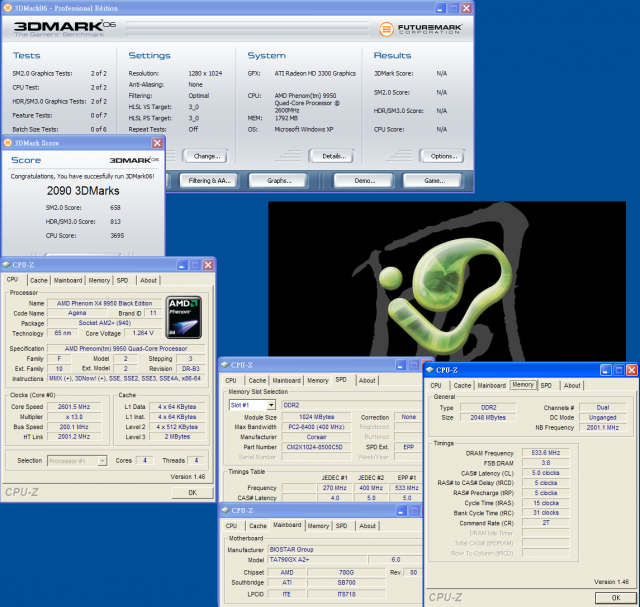Image resolution: width=640 pixels, height=607 pixels.
Task: Click the BIOSTAR Group manufacturer text
Action: [x=291, y=549]
